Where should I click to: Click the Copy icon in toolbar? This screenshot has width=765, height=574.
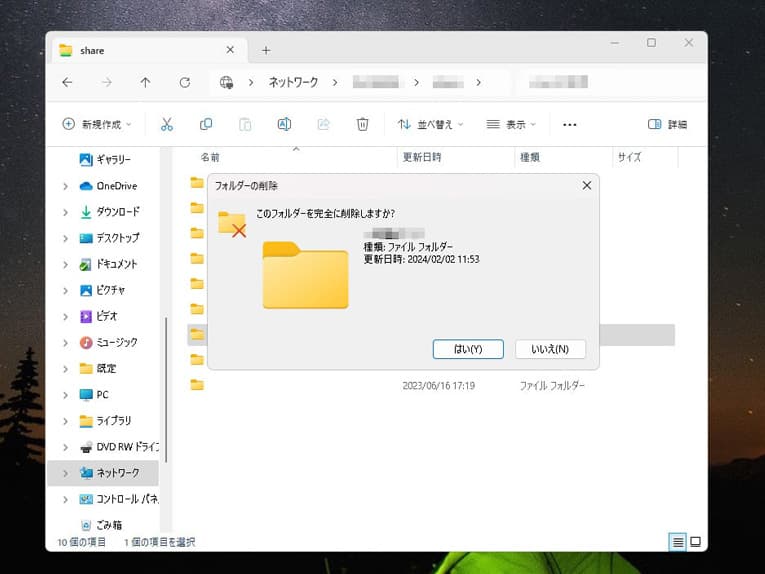click(x=206, y=124)
